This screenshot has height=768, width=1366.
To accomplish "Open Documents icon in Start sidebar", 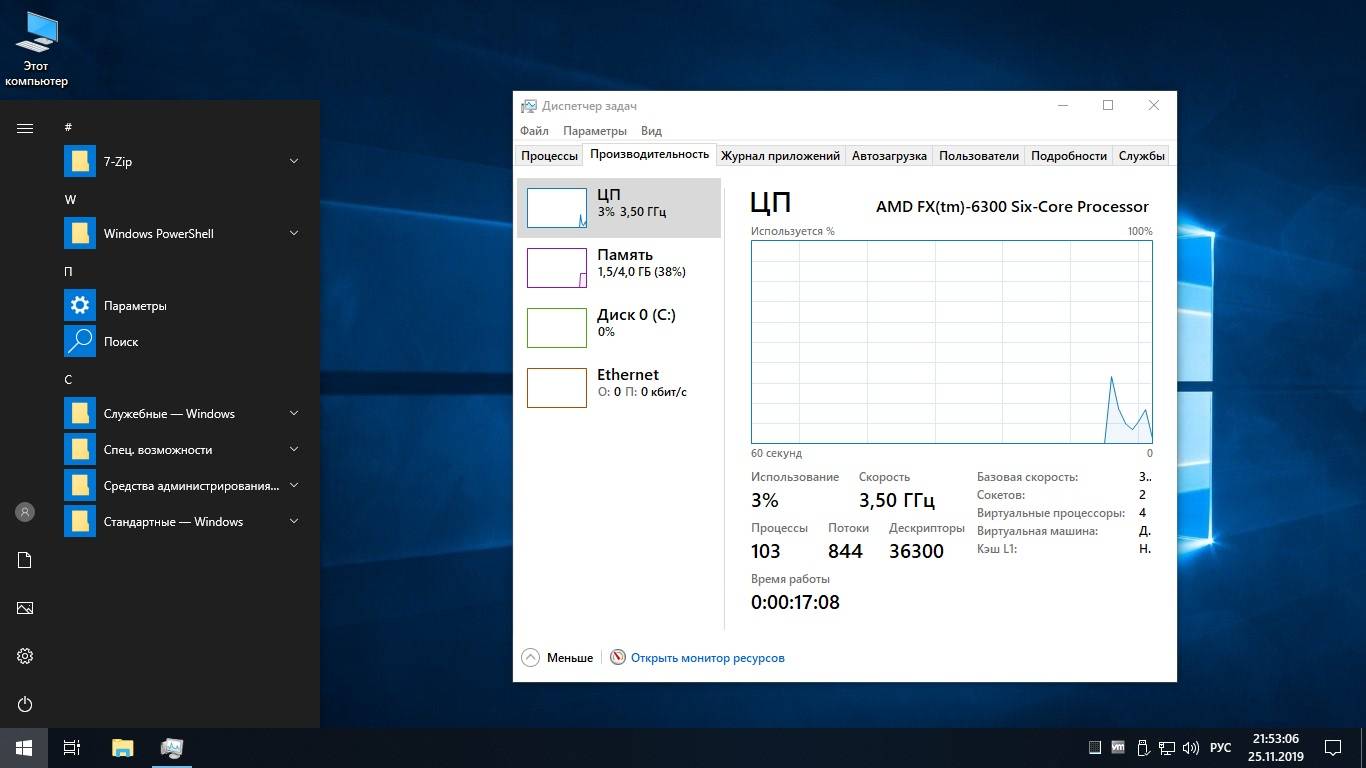I will [25, 560].
